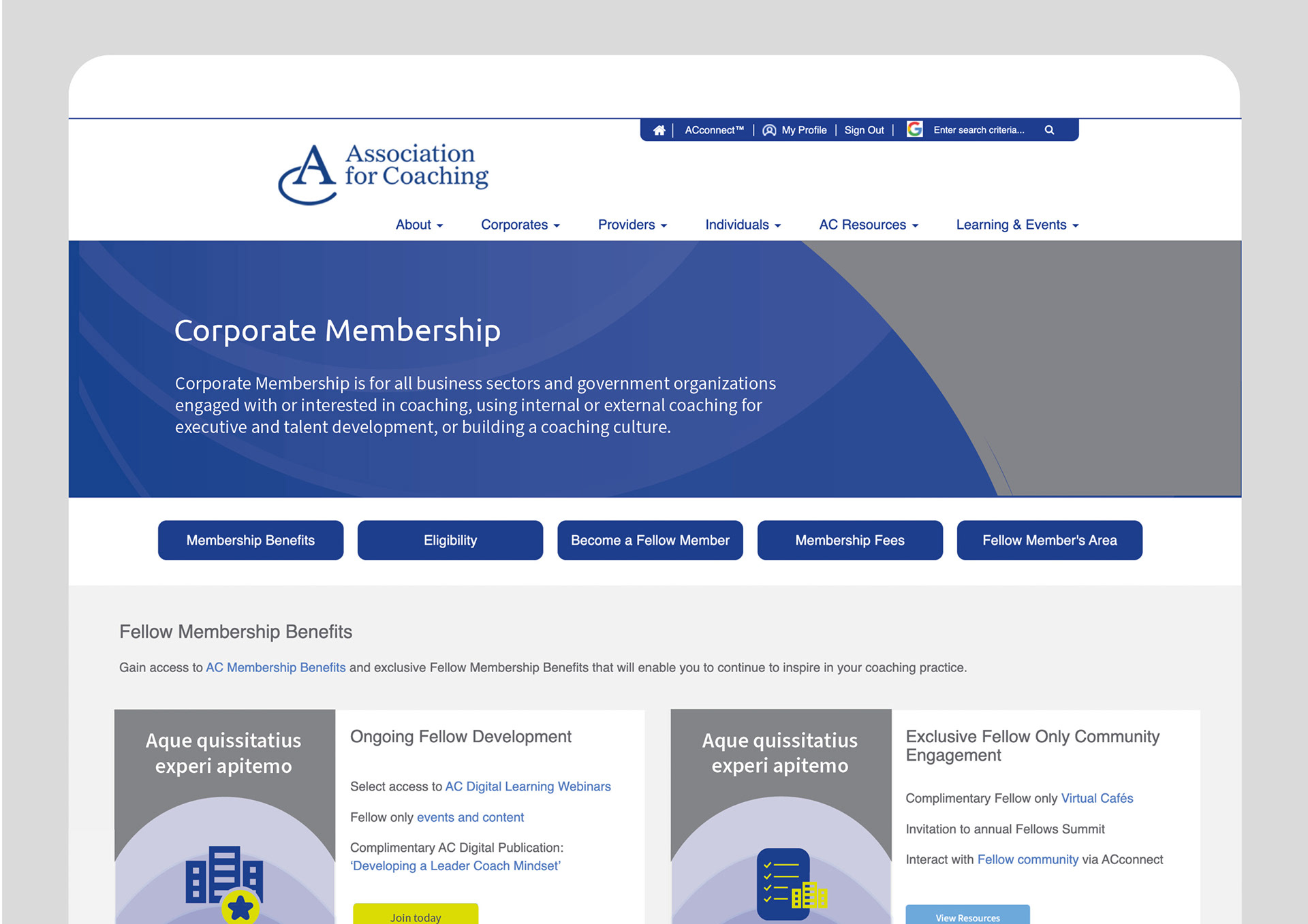
Task: Open the AConnect link in top bar
Action: [713, 130]
